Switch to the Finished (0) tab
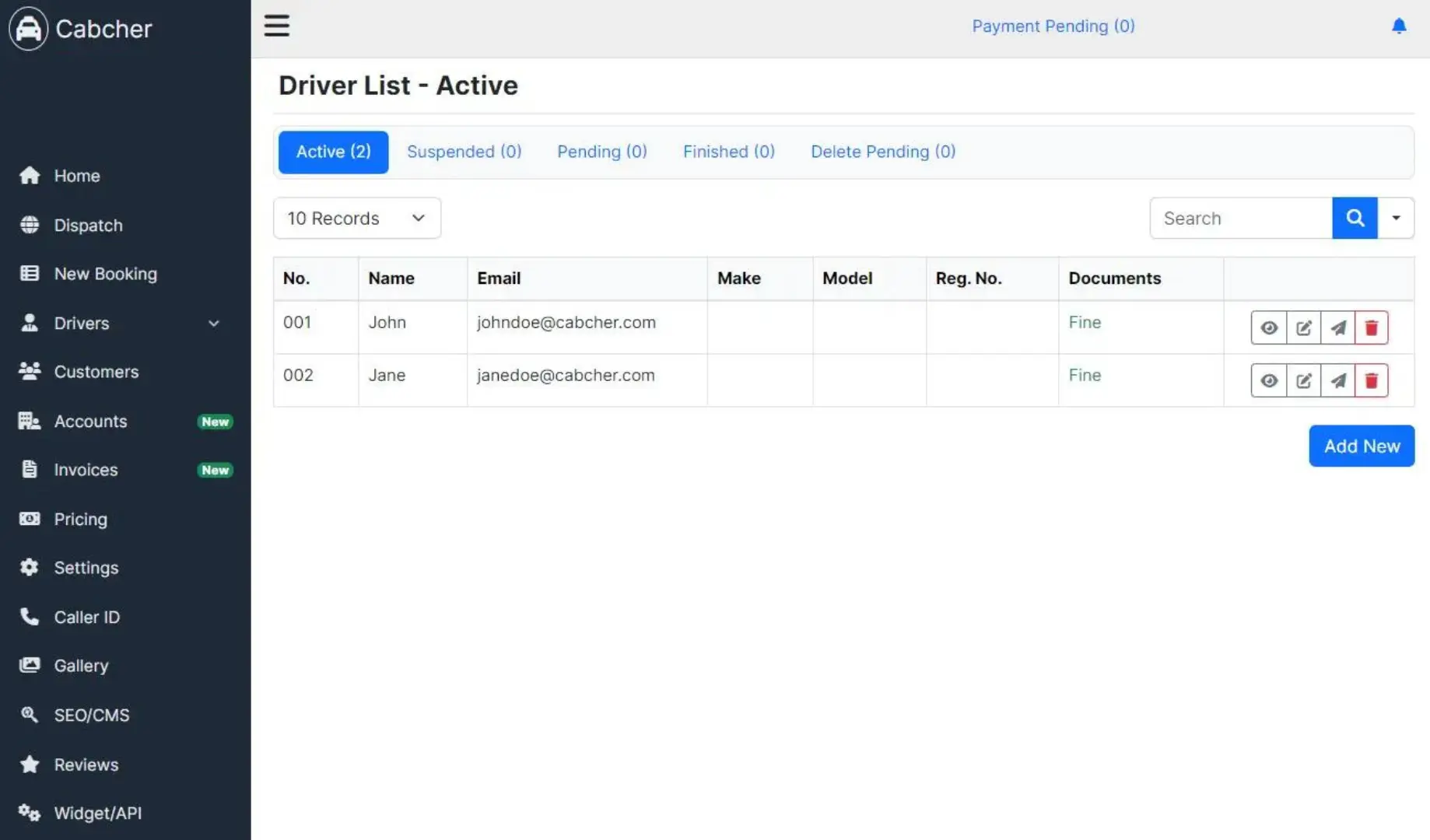 click(729, 152)
